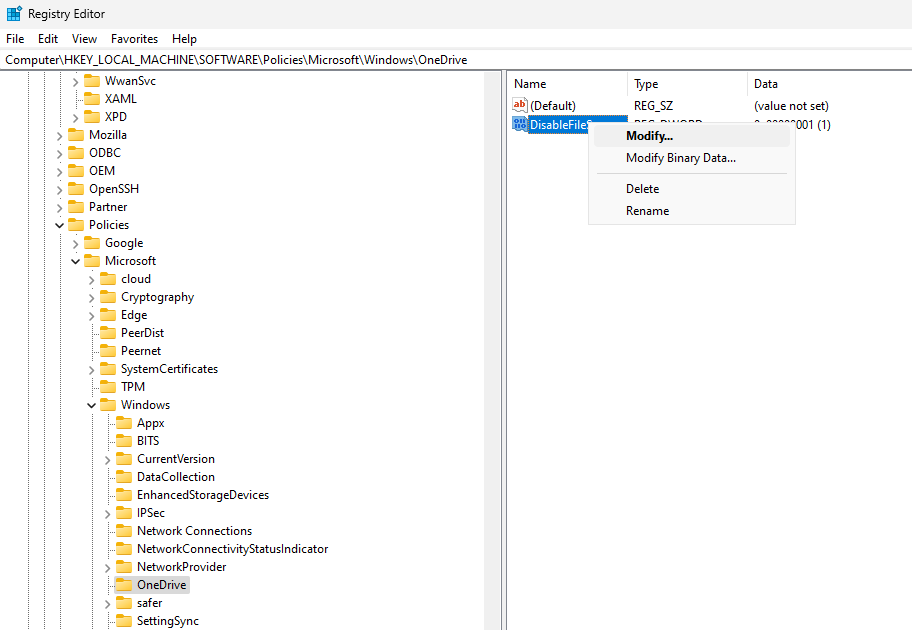
Task: Expand the NetworkProvider key
Action: point(108,568)
